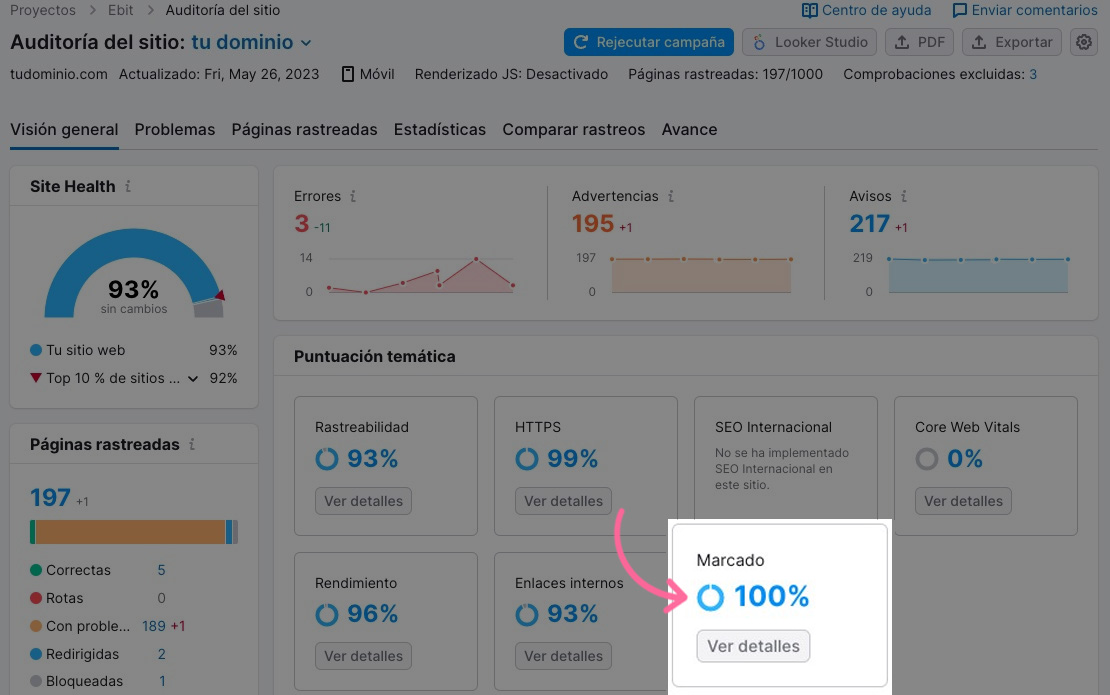Click Ver detalles under Marcado

click(x=753, y=646)
